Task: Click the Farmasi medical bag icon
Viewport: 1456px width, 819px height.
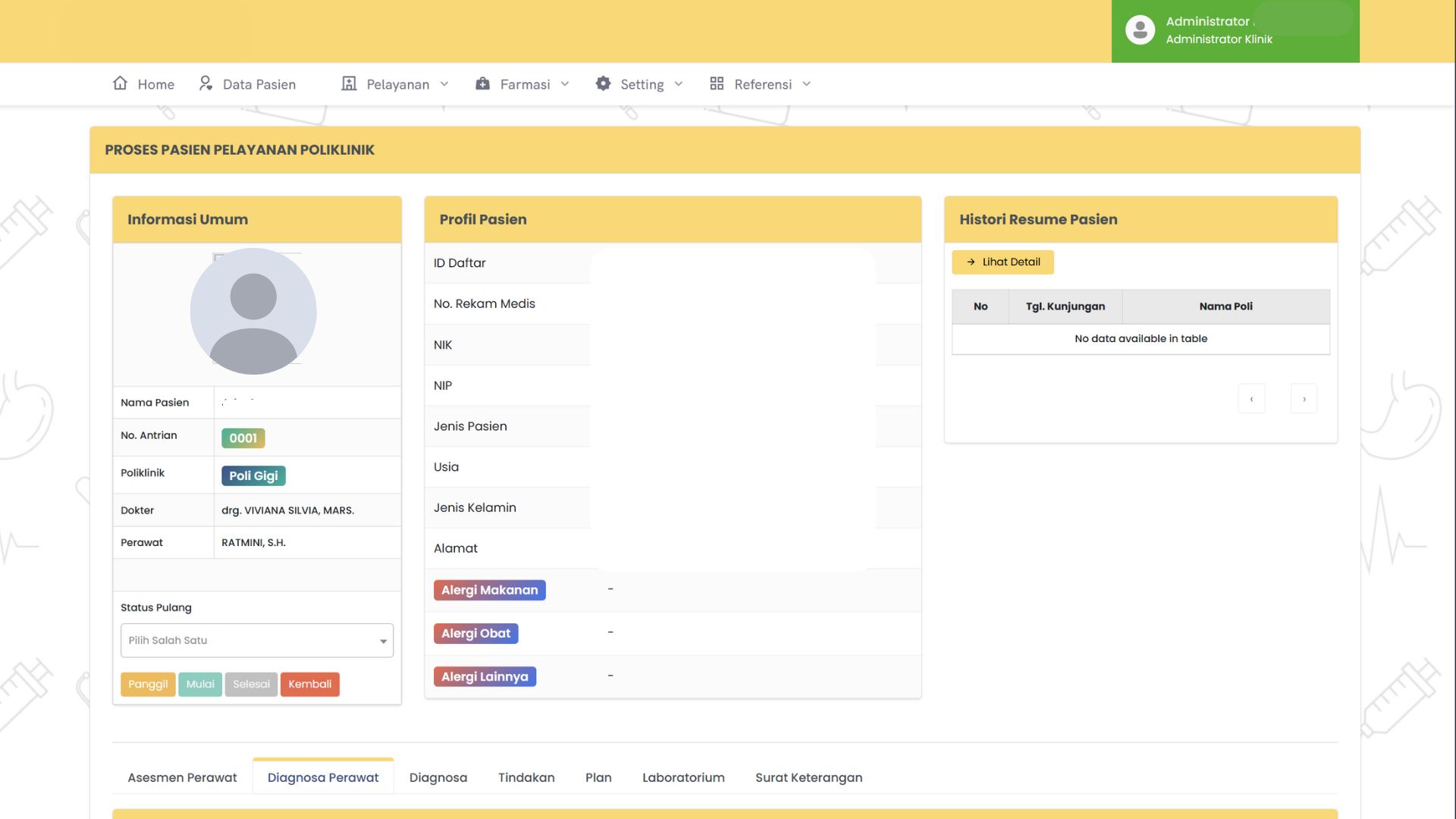Action: (482, 83)
